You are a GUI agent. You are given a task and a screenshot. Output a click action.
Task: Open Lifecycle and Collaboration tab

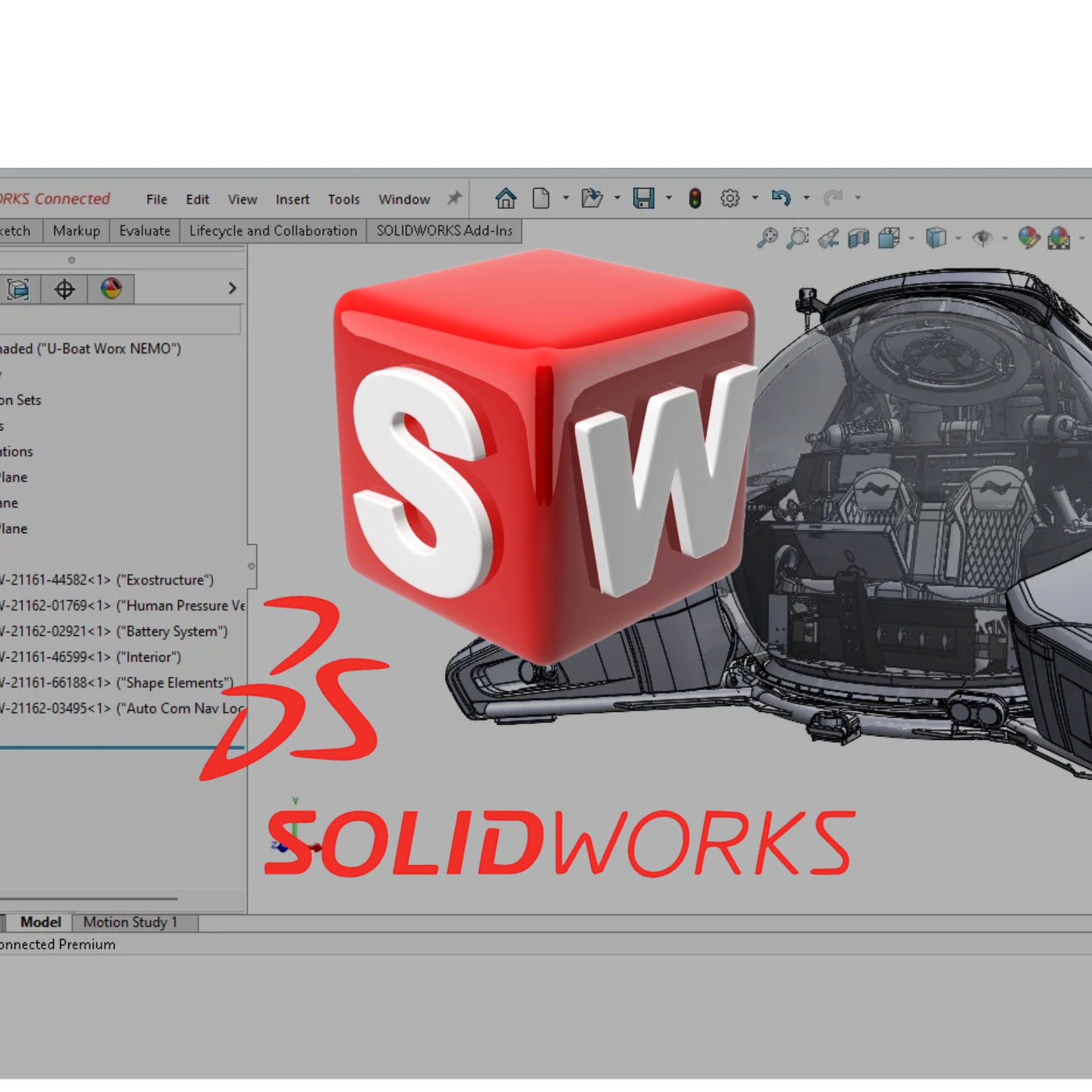click(x=273, y=231)
